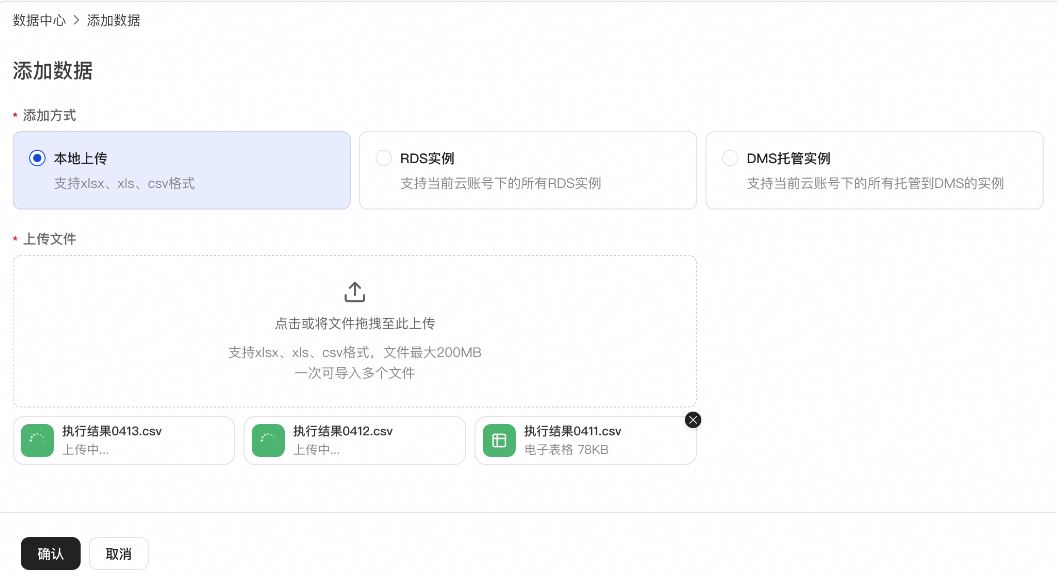1057x576 pixels.
Task: Click the spinner icon for 执行结果0413.csv
Action: click(38, 440)
